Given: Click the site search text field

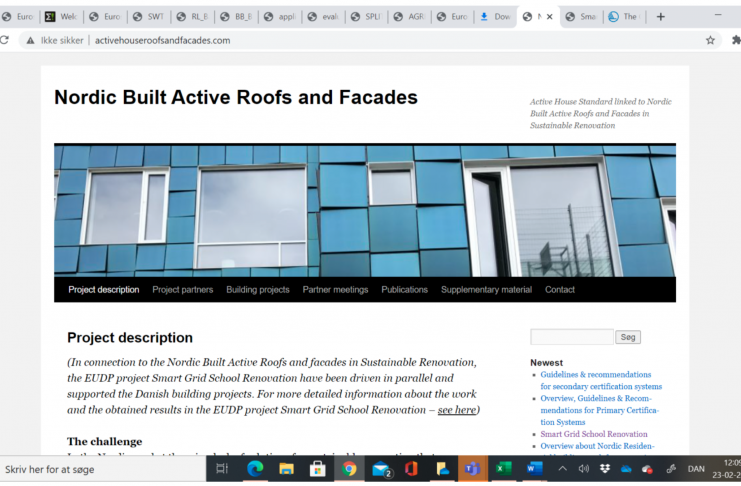Looking at the screenshot, I should 572,337.
